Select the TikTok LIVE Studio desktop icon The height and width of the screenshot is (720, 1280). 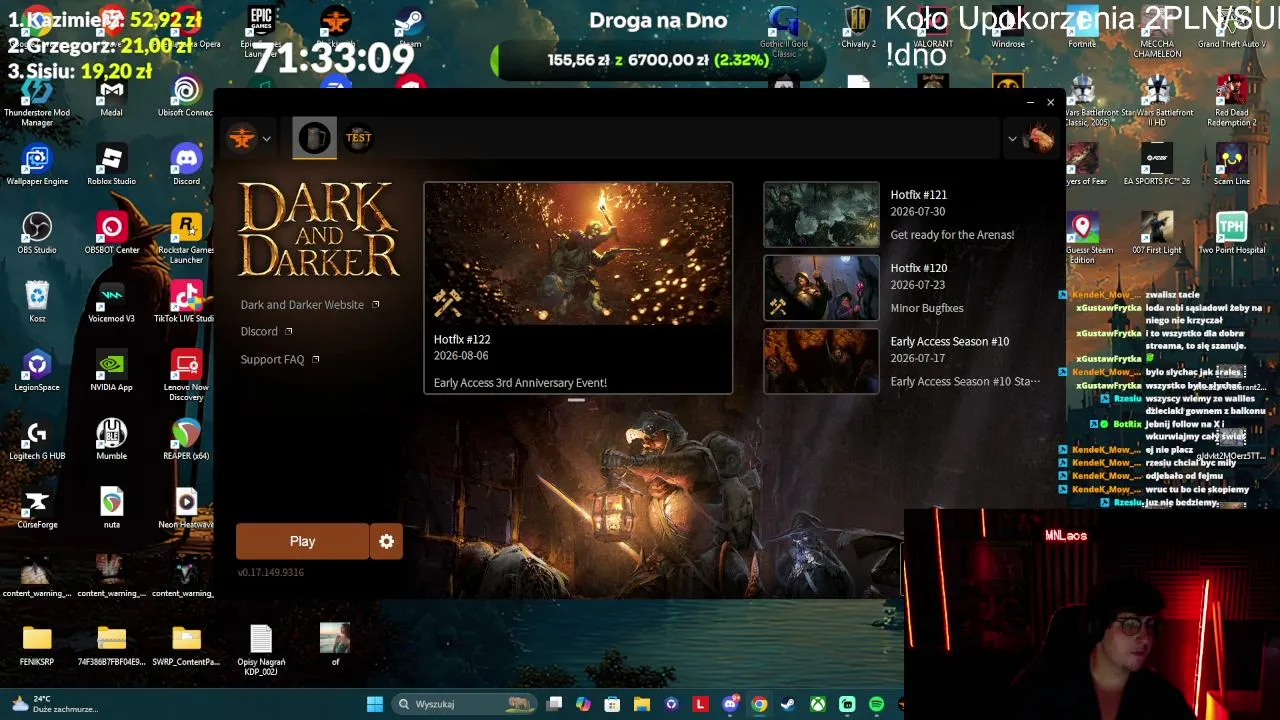186,302
